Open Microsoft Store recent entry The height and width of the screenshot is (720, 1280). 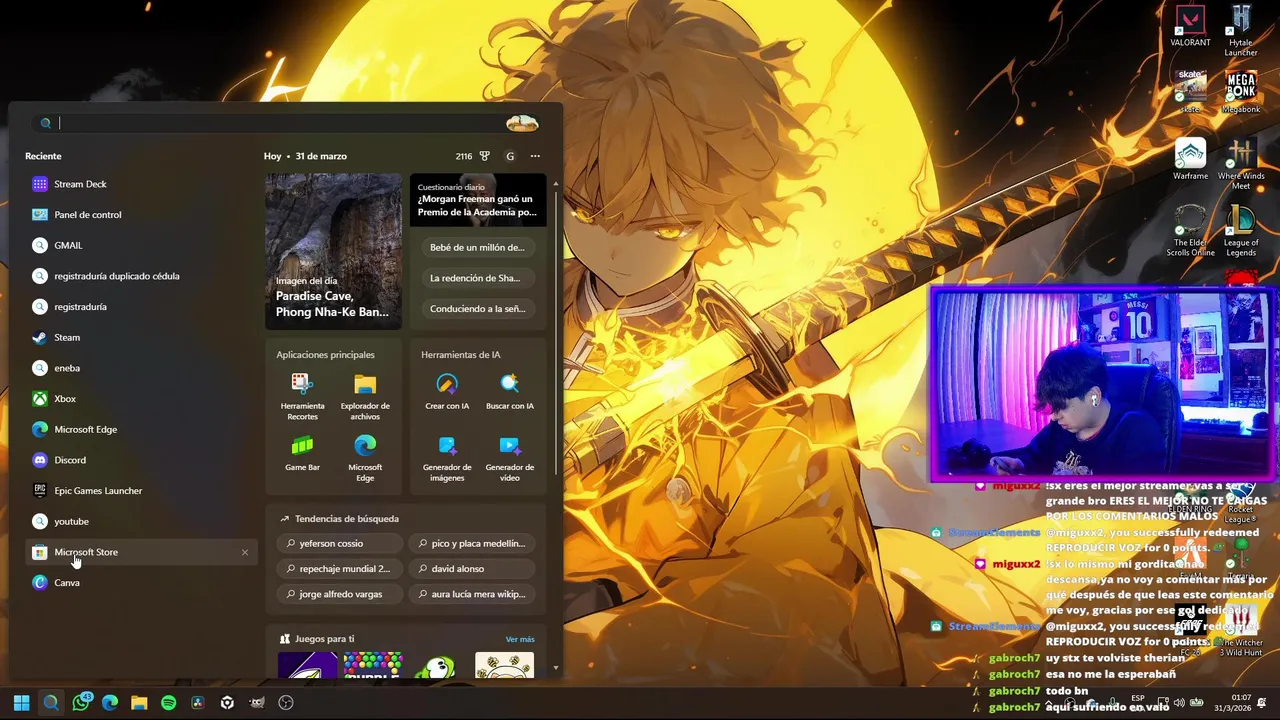click(140, 552)
